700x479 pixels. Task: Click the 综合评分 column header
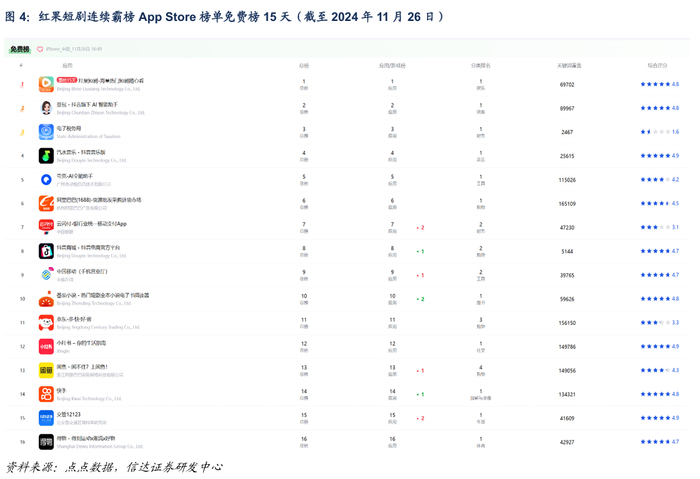[657, 66]
